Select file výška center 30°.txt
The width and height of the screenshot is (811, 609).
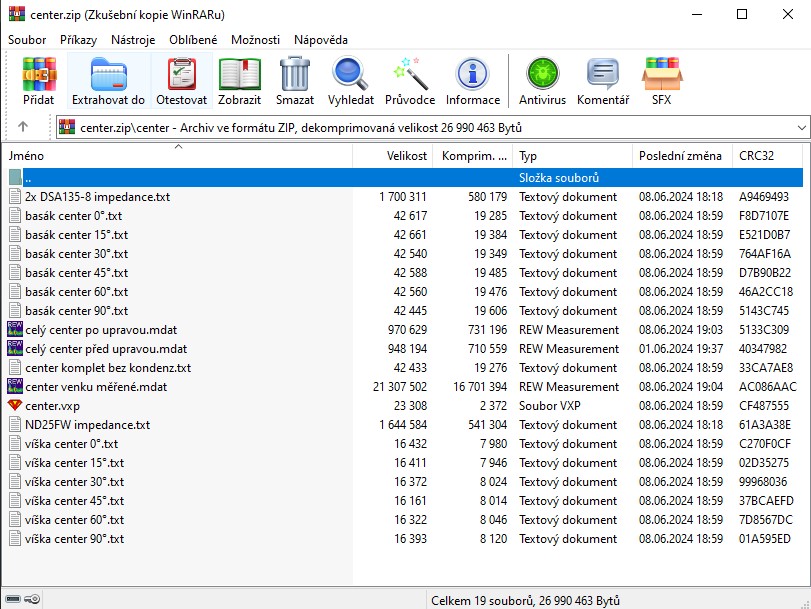pyautogui.click(x=74, y=482)
